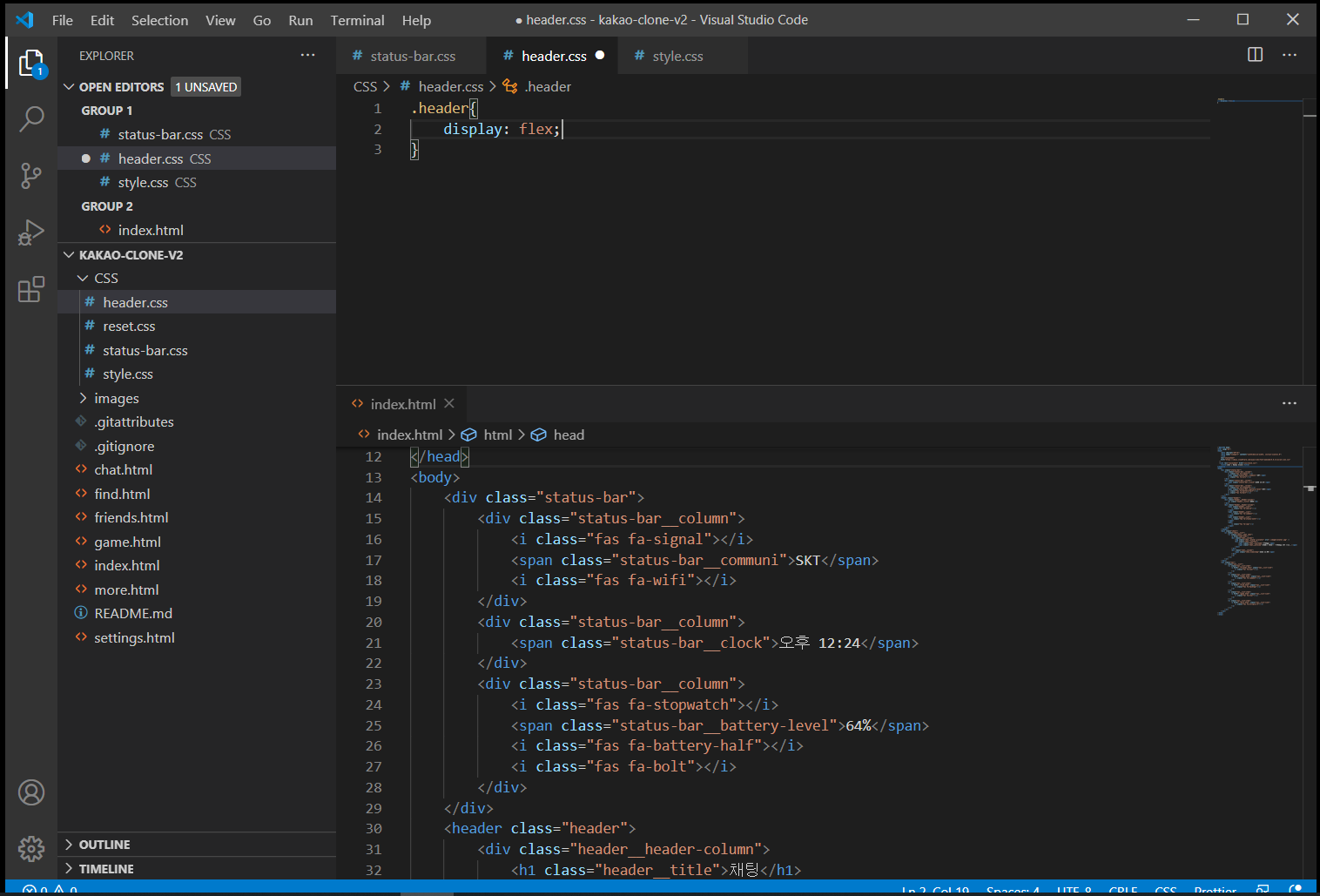This screenshot has width=1320, height=896.
Task: Open Explorer panel Views and More Actions
Action: tap(308, 55)
